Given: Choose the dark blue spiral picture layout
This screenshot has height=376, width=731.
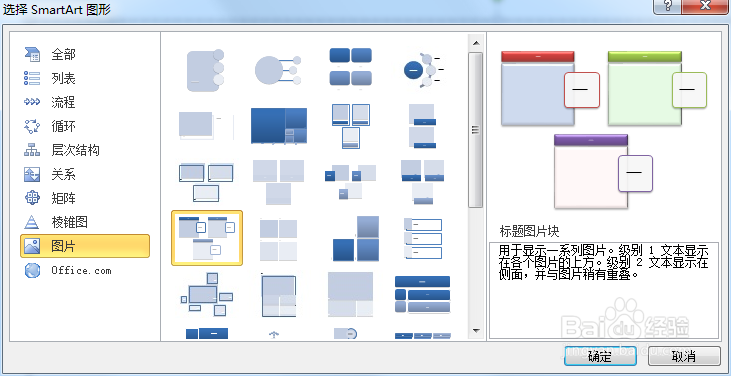Looking at the screenshot, I should pyautogui.click(x=278, y=126).
